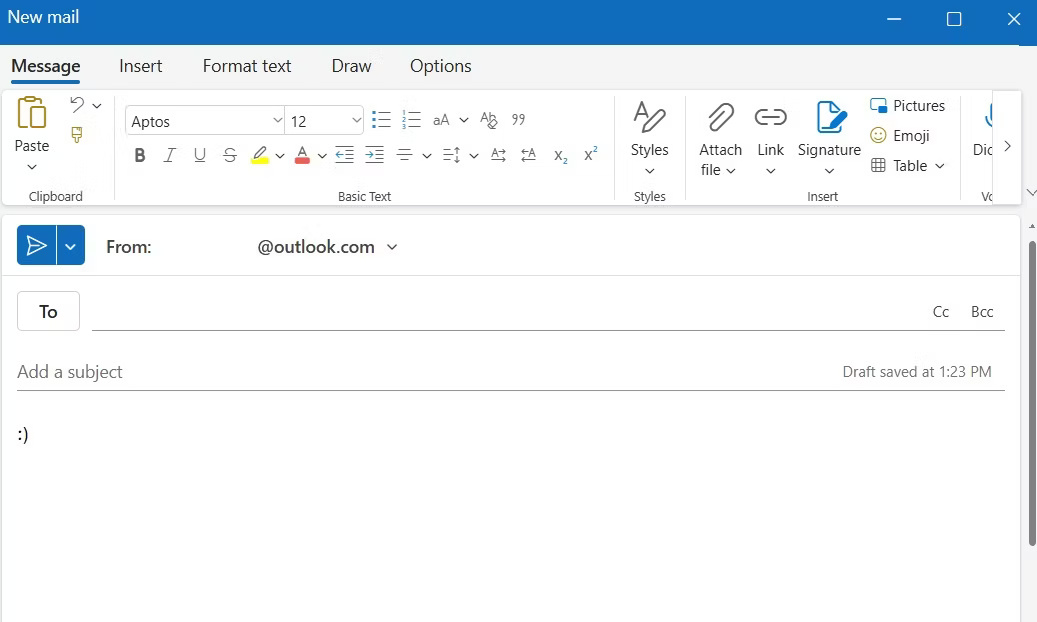The width and height of the screenshot is (1037, 622).
Task: Open the Options tab
Action: [x=440, y=66]
